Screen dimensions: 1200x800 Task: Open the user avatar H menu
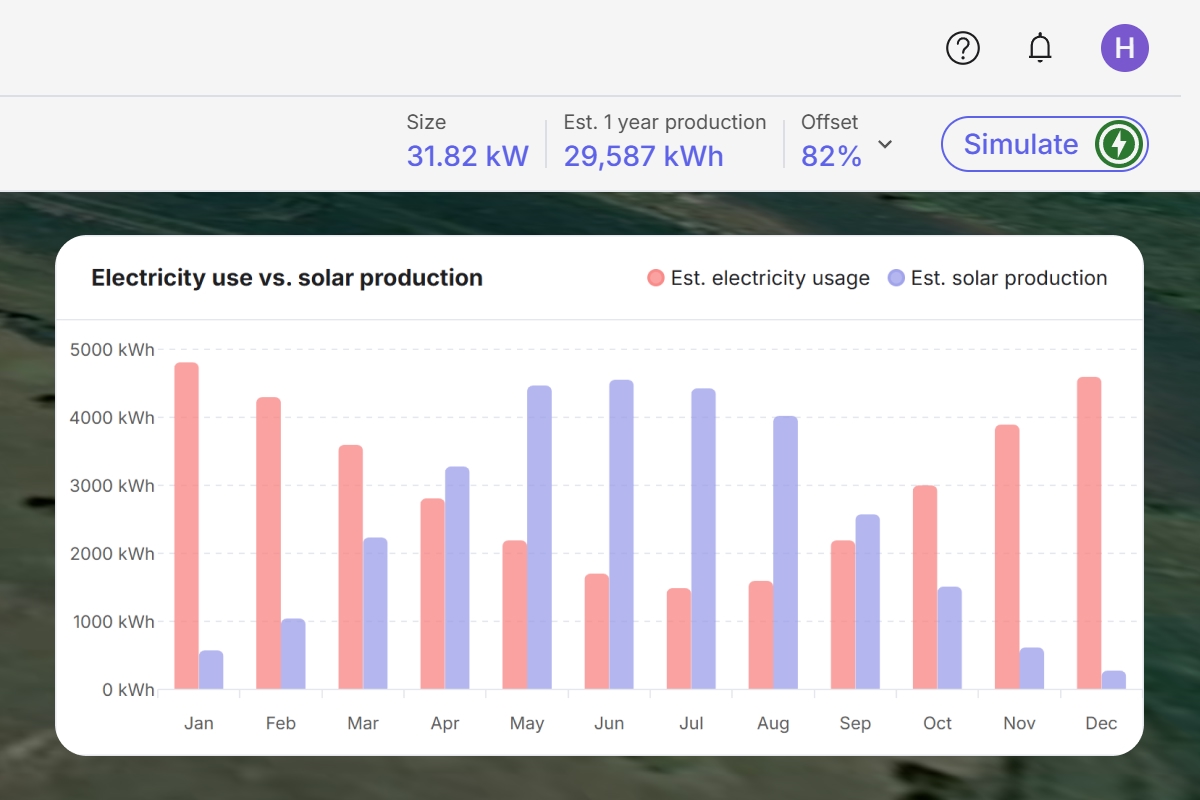1125,47
